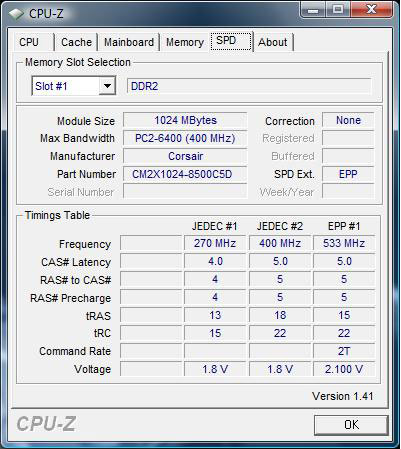This screenshot has height=449, width=401.
Task: Click the 270 MHz frequency cell
Action: coord(215,243)
